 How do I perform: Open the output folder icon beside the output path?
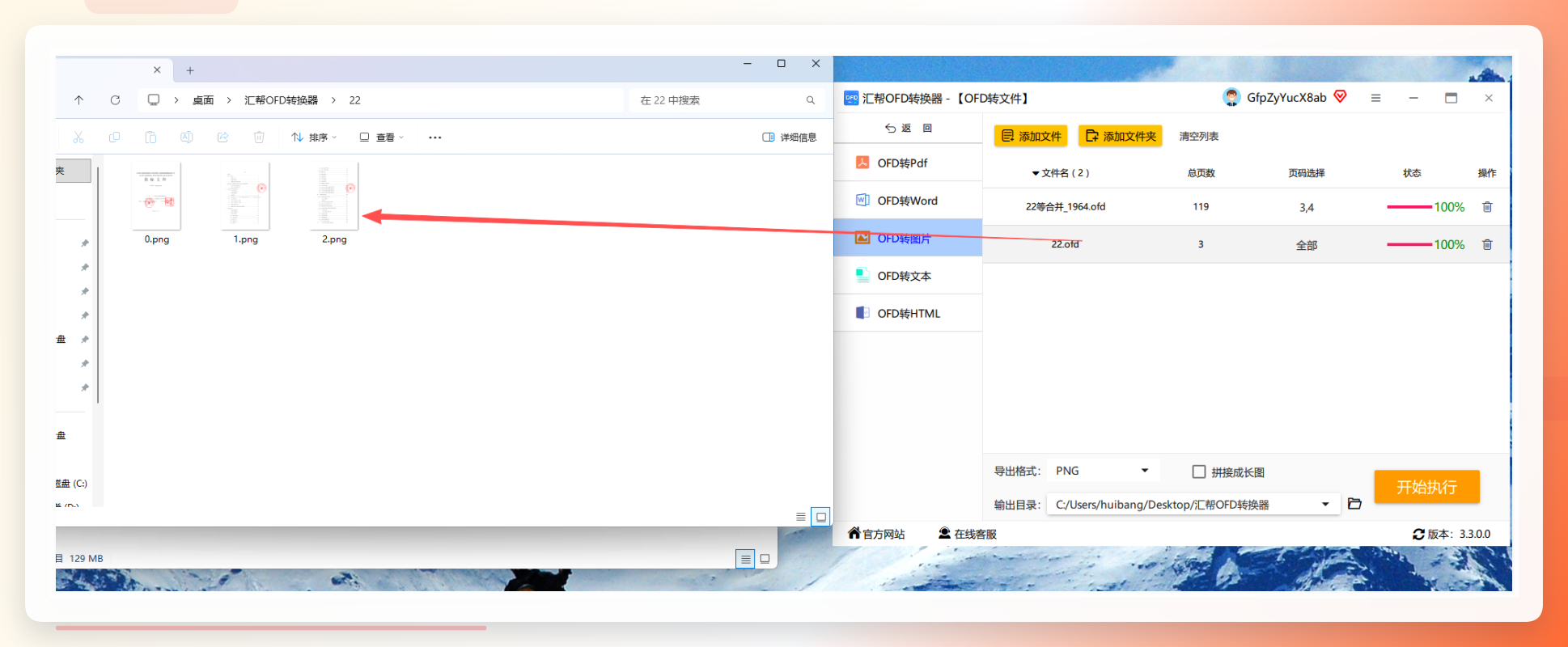click(x=1354, y=504)
